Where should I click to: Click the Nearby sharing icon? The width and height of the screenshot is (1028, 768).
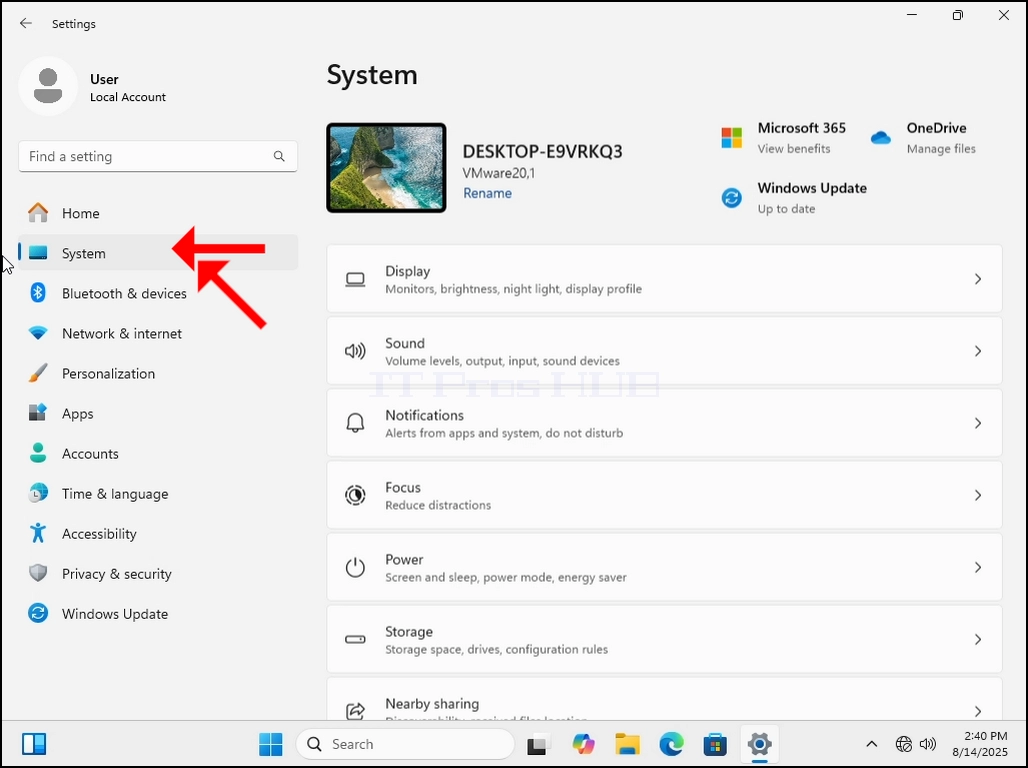(355, 710)
